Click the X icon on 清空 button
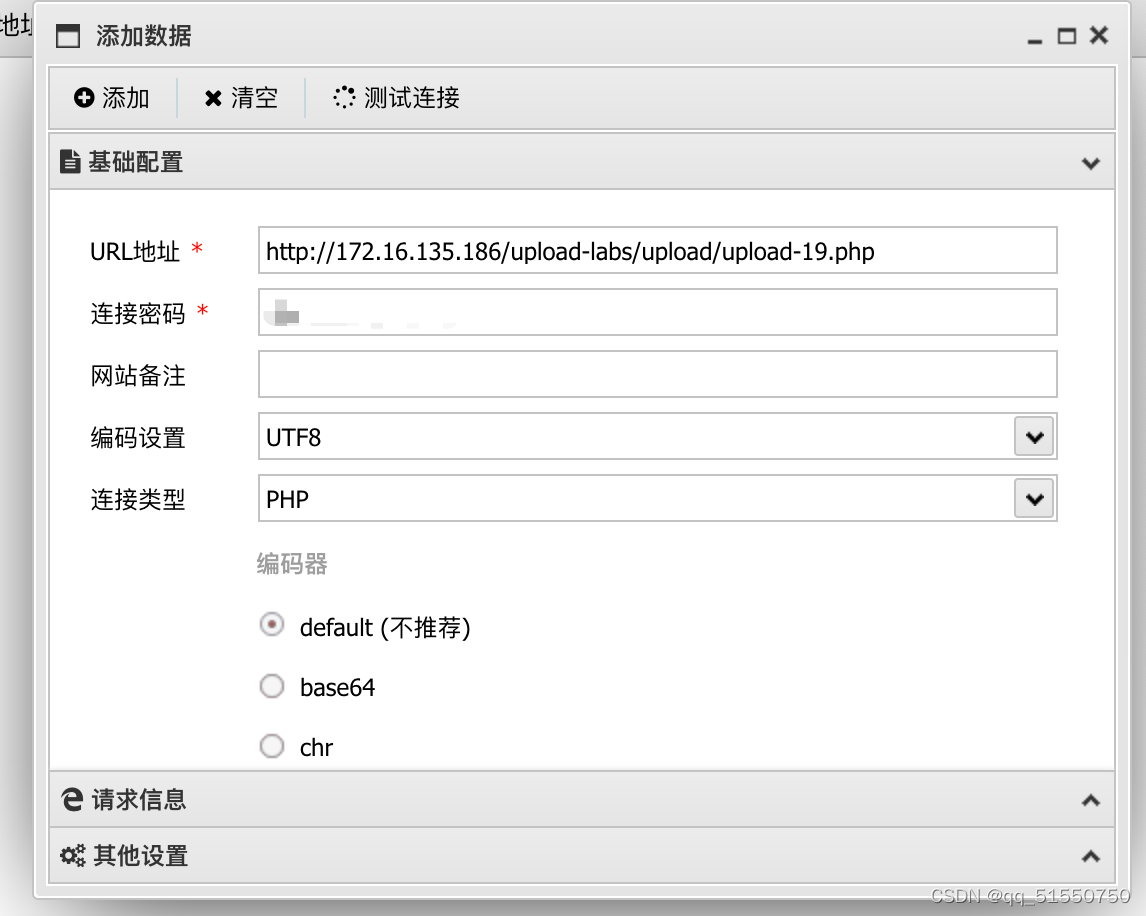1146x916 pixels. pyautogui.click(x=213, y=97)
